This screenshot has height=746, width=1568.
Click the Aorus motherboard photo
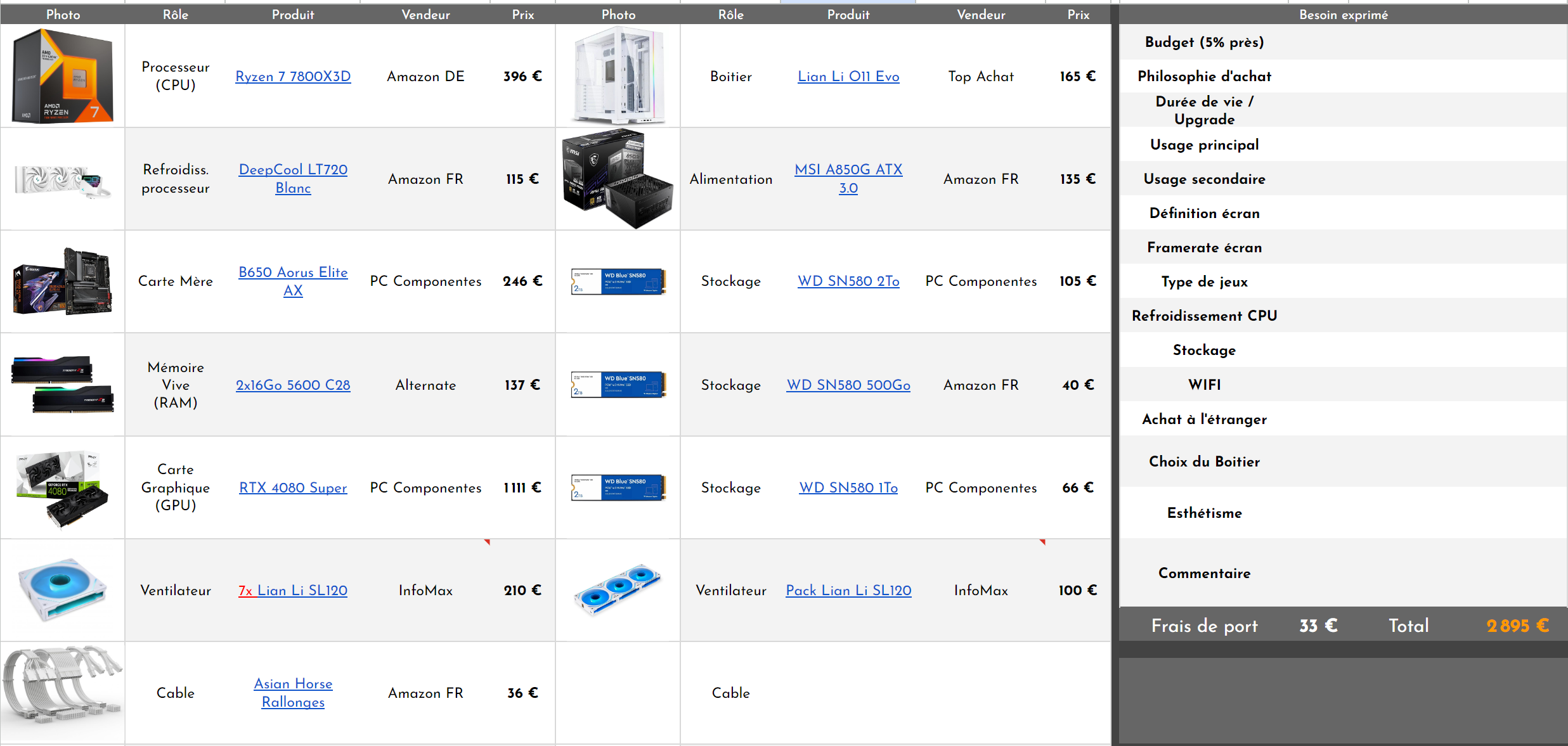pos(62,281)
